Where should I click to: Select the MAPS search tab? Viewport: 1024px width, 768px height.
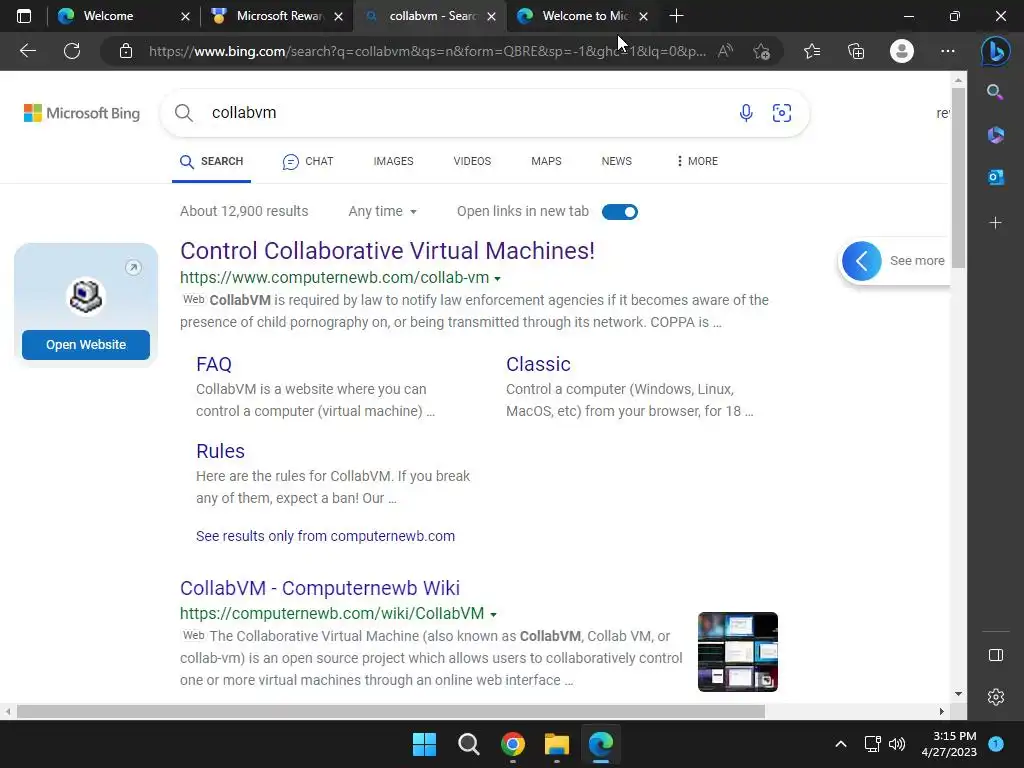(x=546, y=161)
